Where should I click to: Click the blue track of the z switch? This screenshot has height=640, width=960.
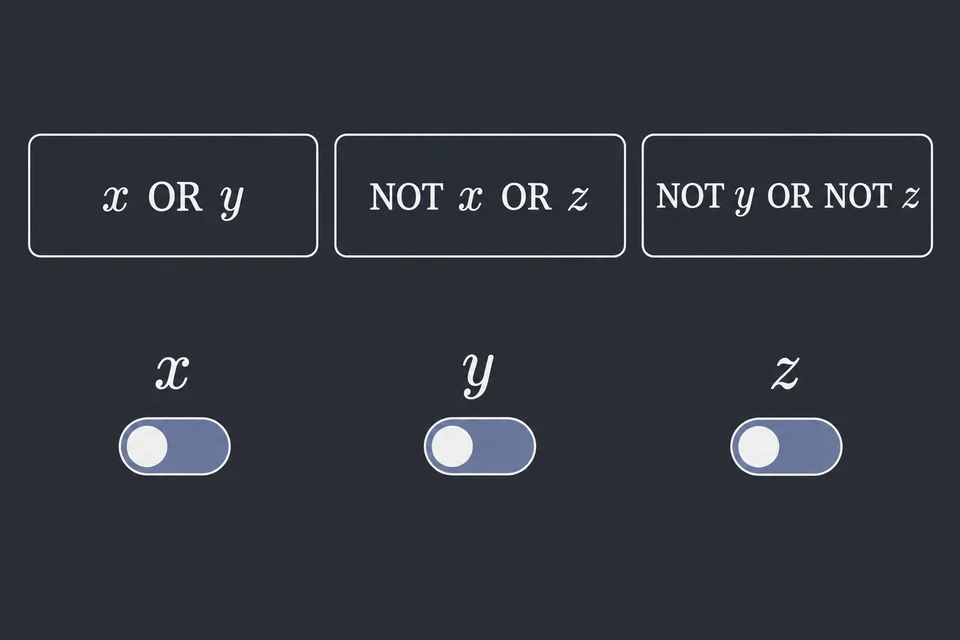point(809,446)
